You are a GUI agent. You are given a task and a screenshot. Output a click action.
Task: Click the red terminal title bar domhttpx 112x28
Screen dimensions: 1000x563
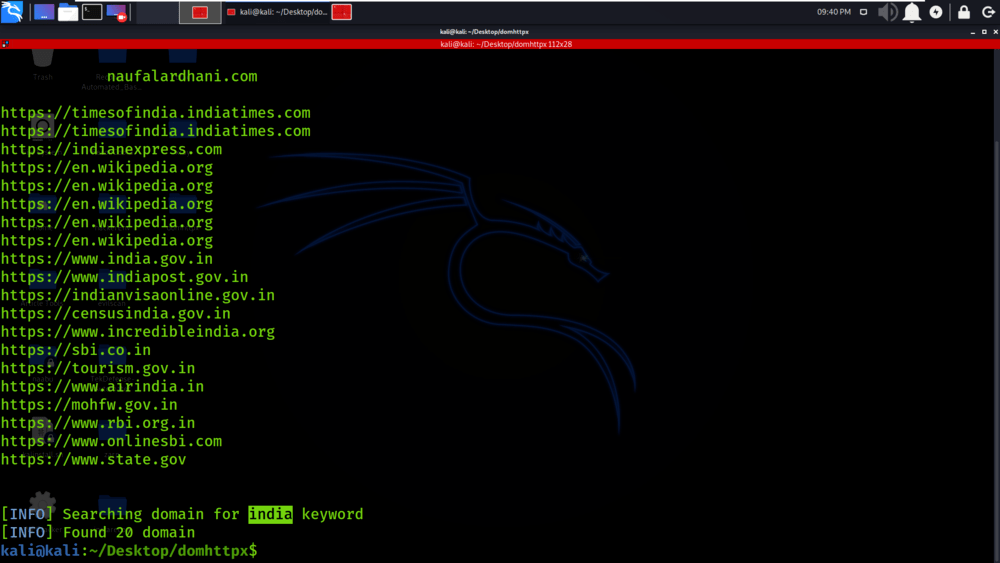(x=500, y=44)
